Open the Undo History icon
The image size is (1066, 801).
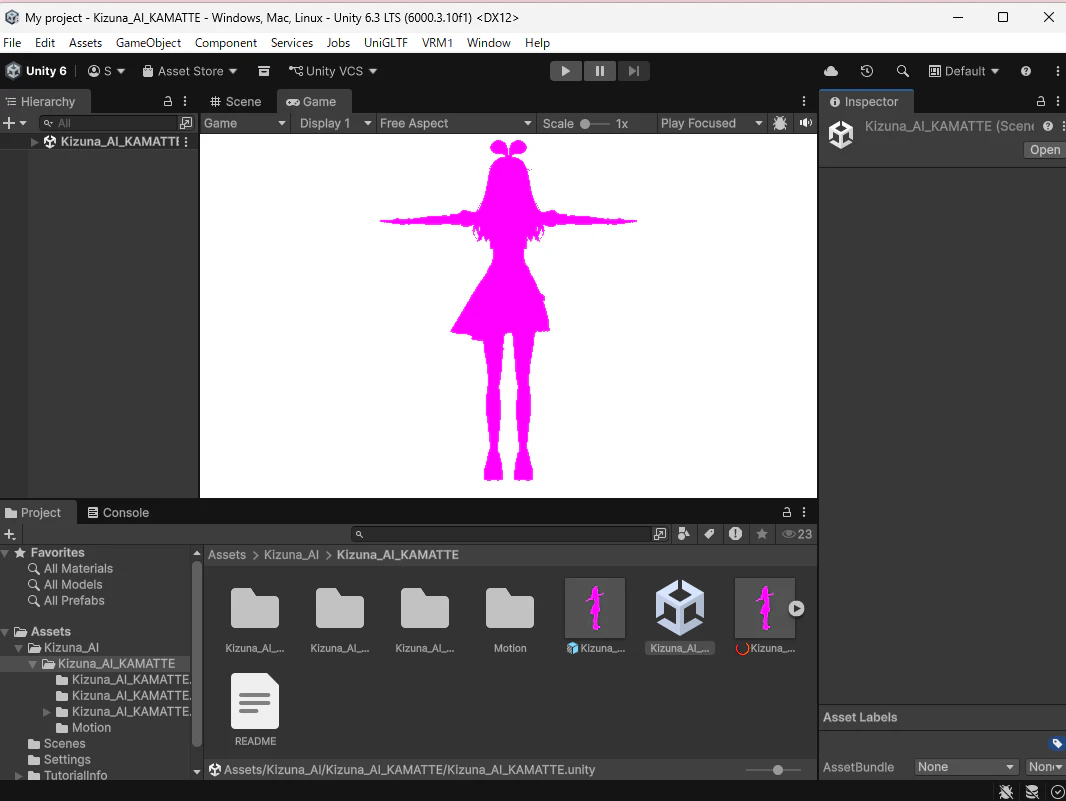click(866, 71)
